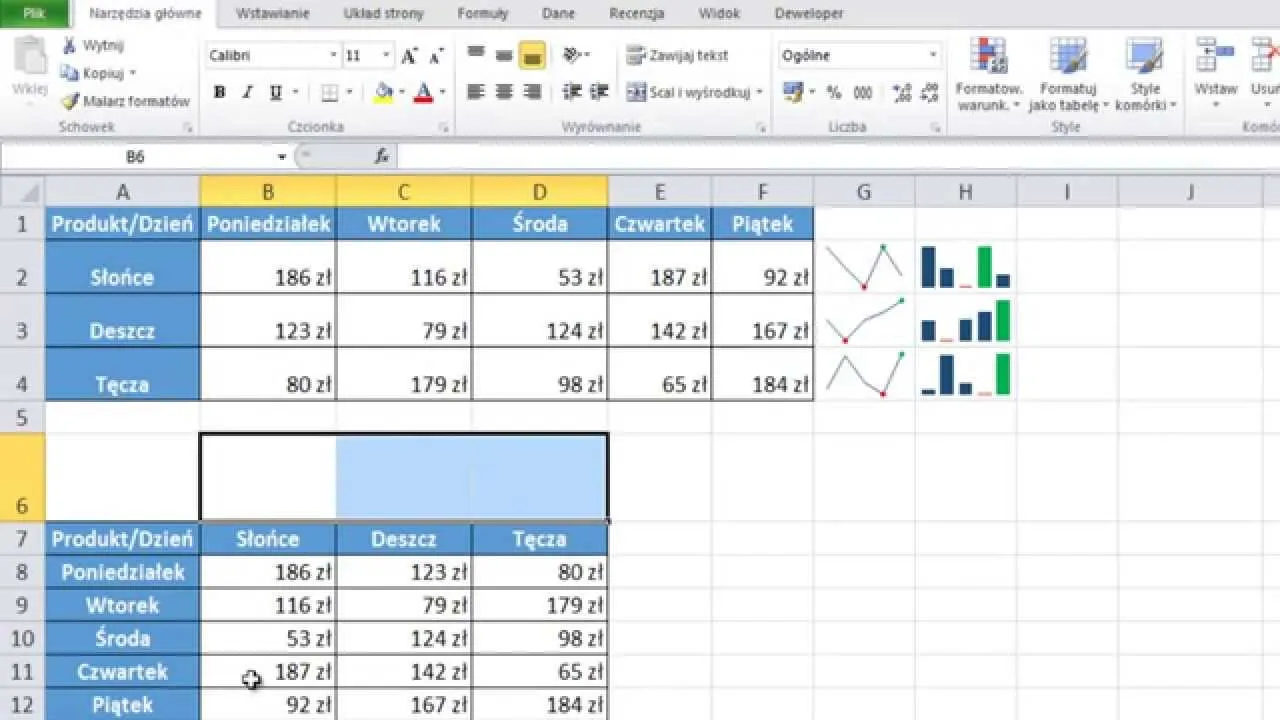The width and height of the screenshot is (1280, 720).
Task: Apply cell borders with the border icon
Action: tap(329, 92)
